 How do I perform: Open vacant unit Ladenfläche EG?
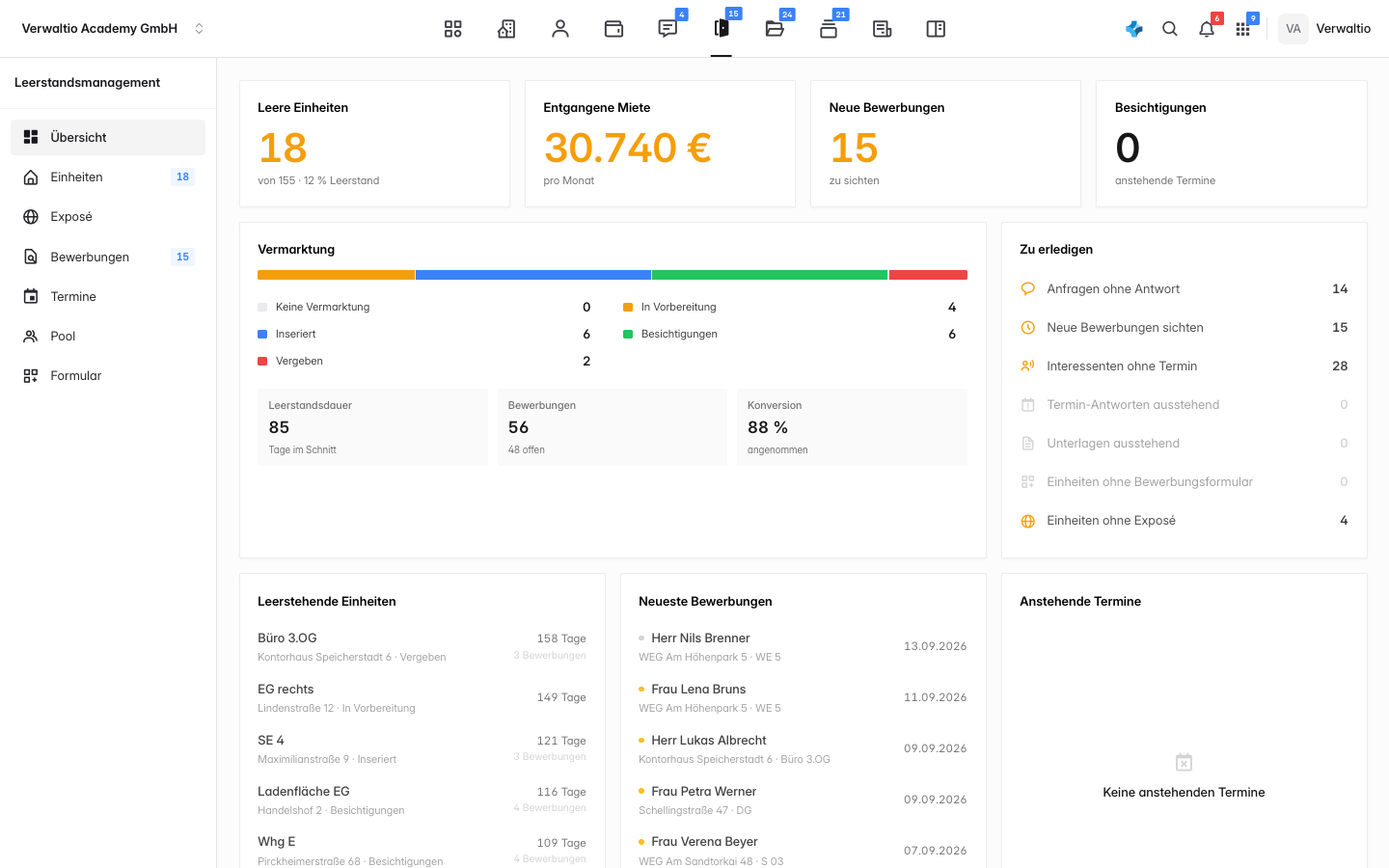point(422,800)
